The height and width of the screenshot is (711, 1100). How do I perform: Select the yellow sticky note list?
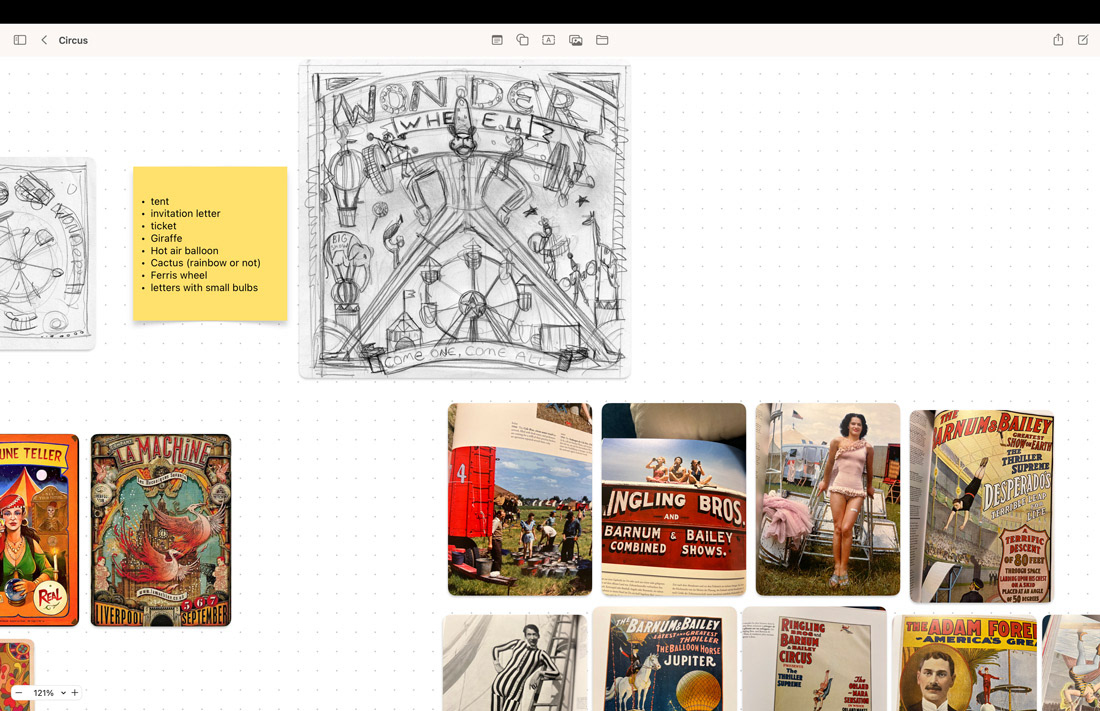210,244
